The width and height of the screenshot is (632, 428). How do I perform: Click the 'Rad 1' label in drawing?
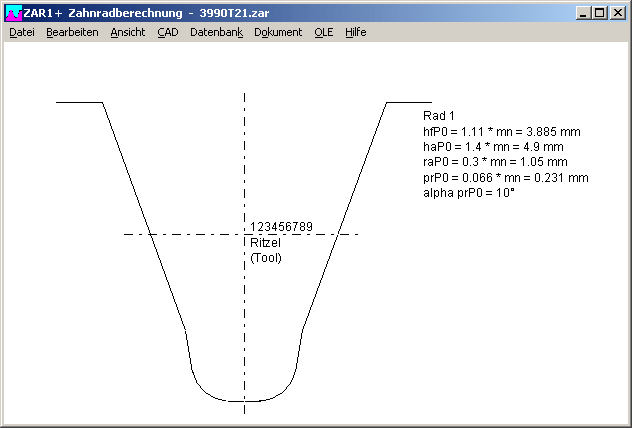439,117
